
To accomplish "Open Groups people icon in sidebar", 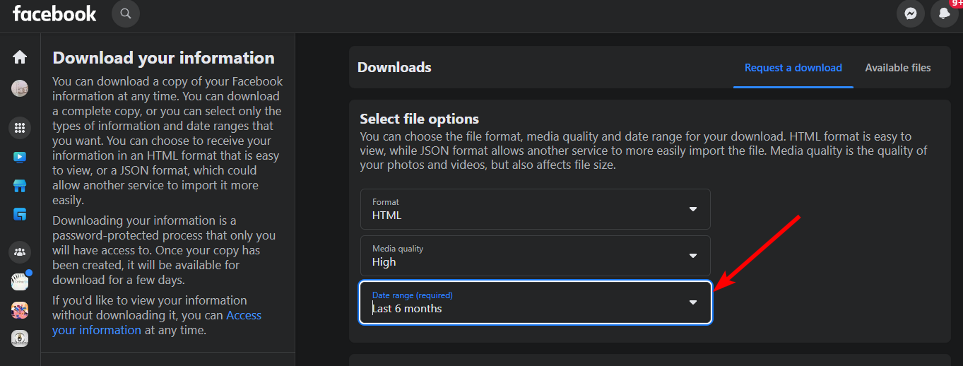I will coord(20,252).
